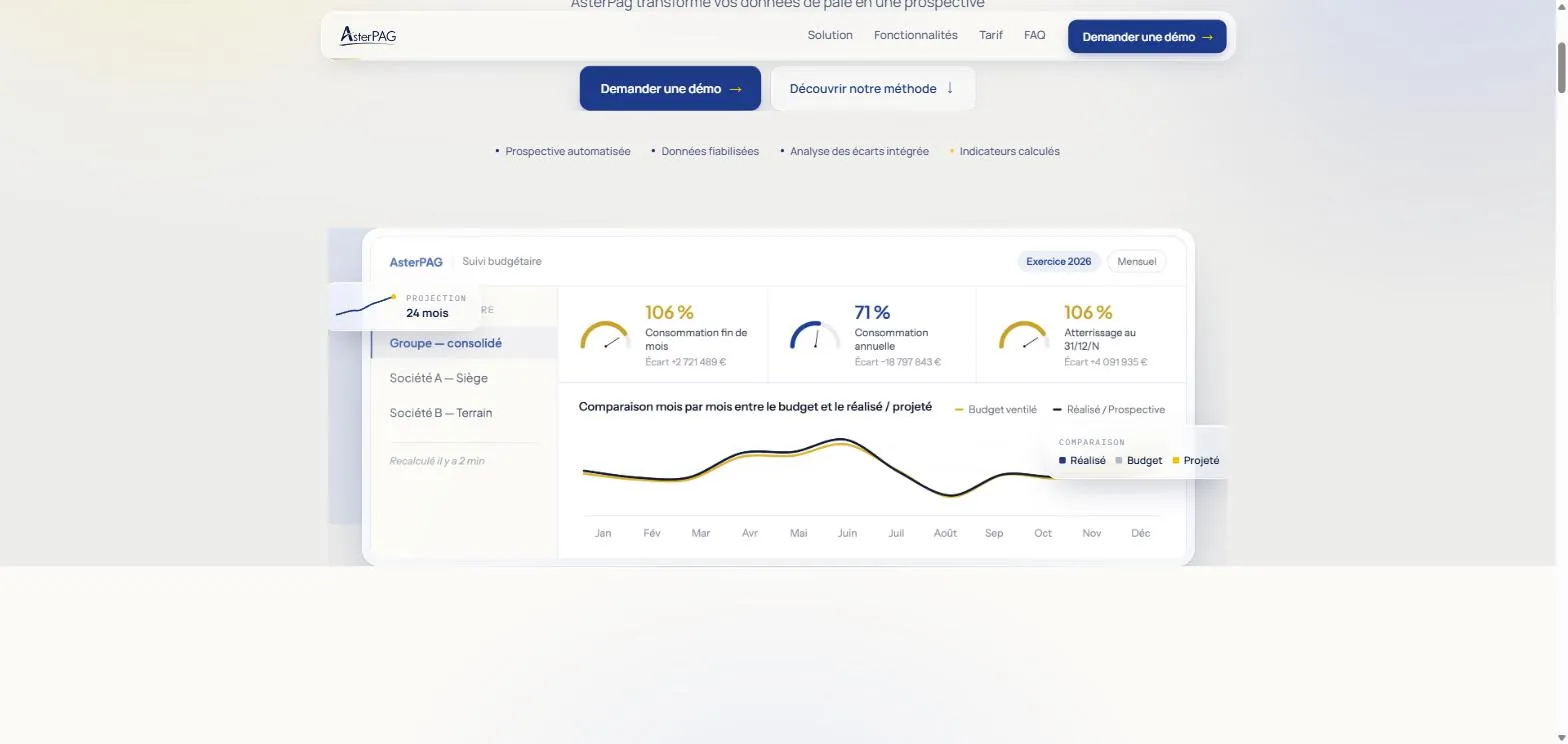1568x744 pixels.
Task: Click Recalculé il y a 2 min
Action: [437, 461]
